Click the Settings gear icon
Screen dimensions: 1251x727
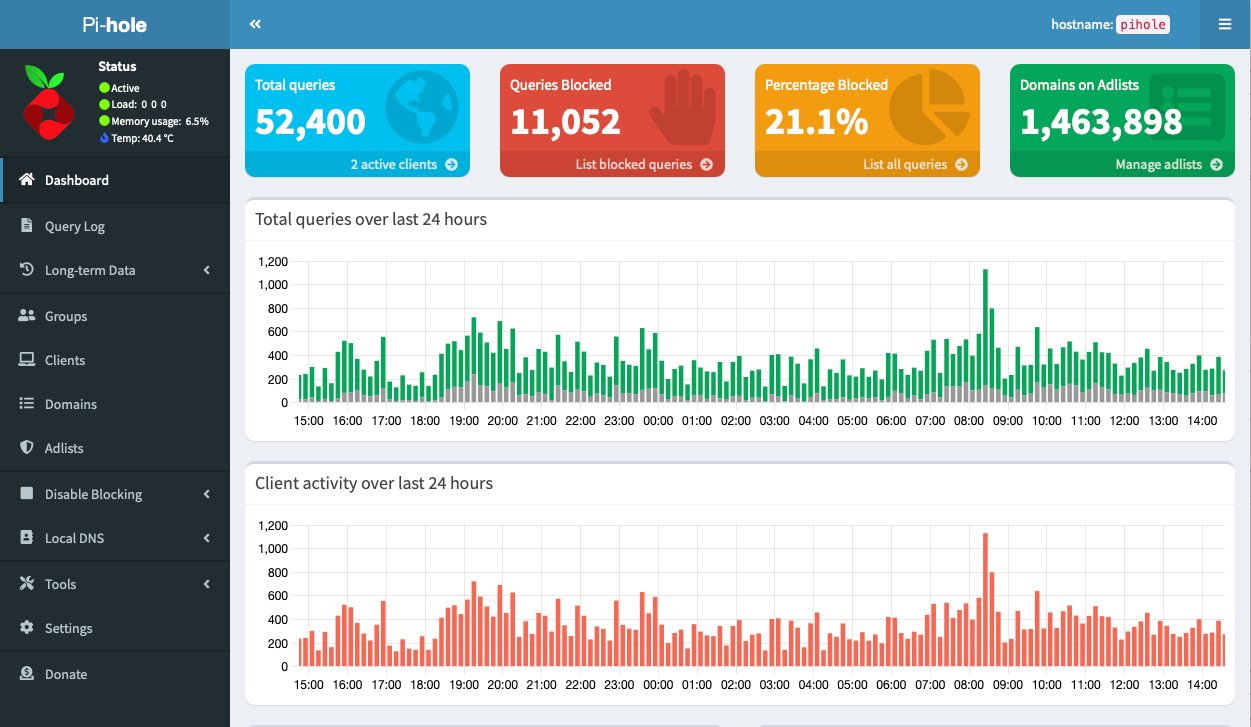(27, 628)
